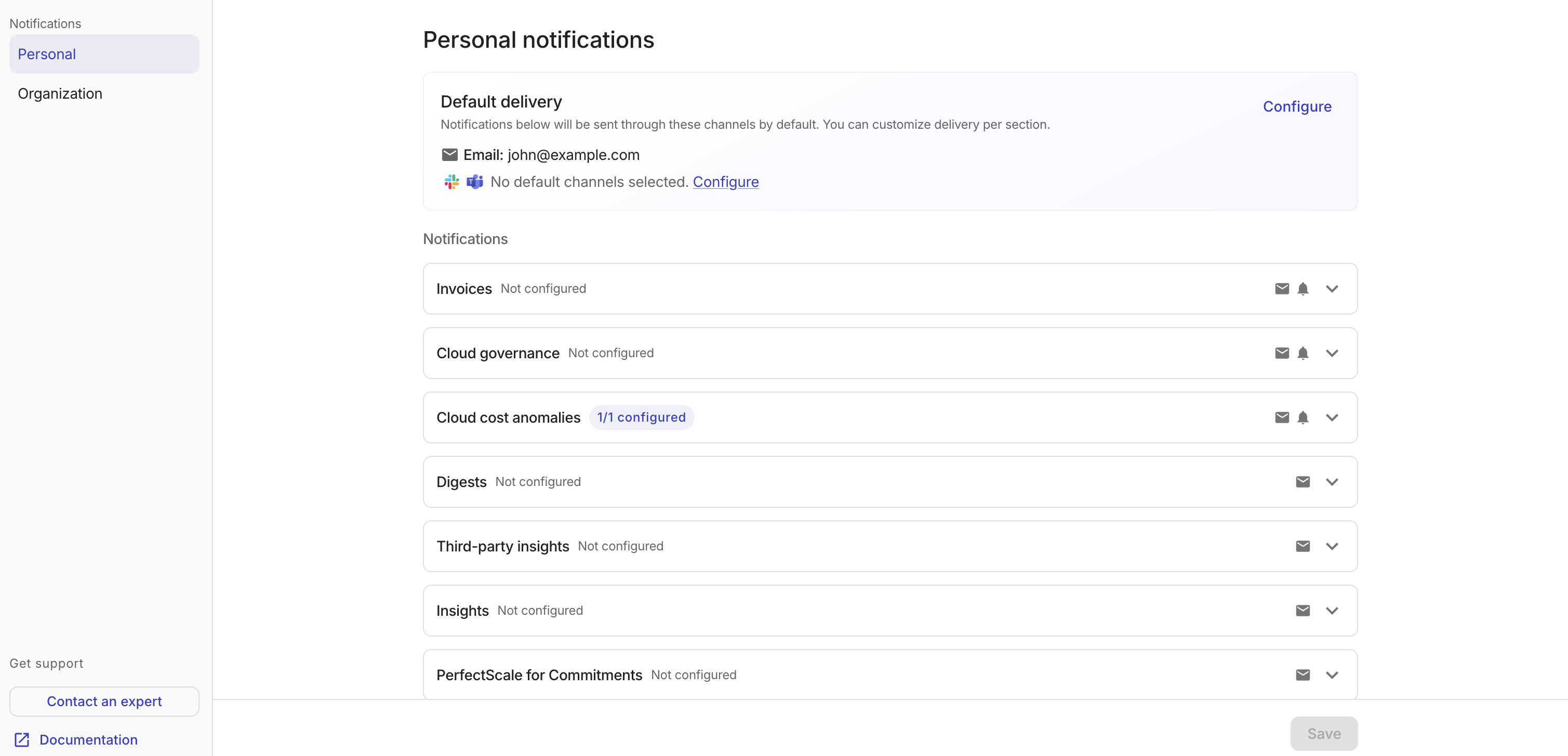The width and height of the screenshot is (1568, 756).
Task: Expand the Cloud cost anomalies chevron
Action: 1332,417
